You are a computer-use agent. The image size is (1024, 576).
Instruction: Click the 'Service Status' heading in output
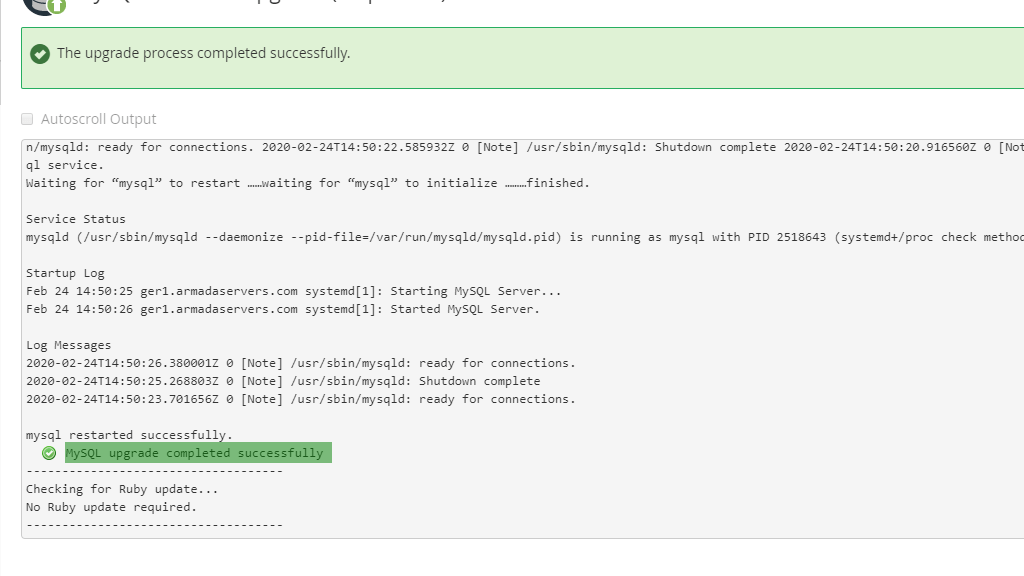click(x=76, y=219)
